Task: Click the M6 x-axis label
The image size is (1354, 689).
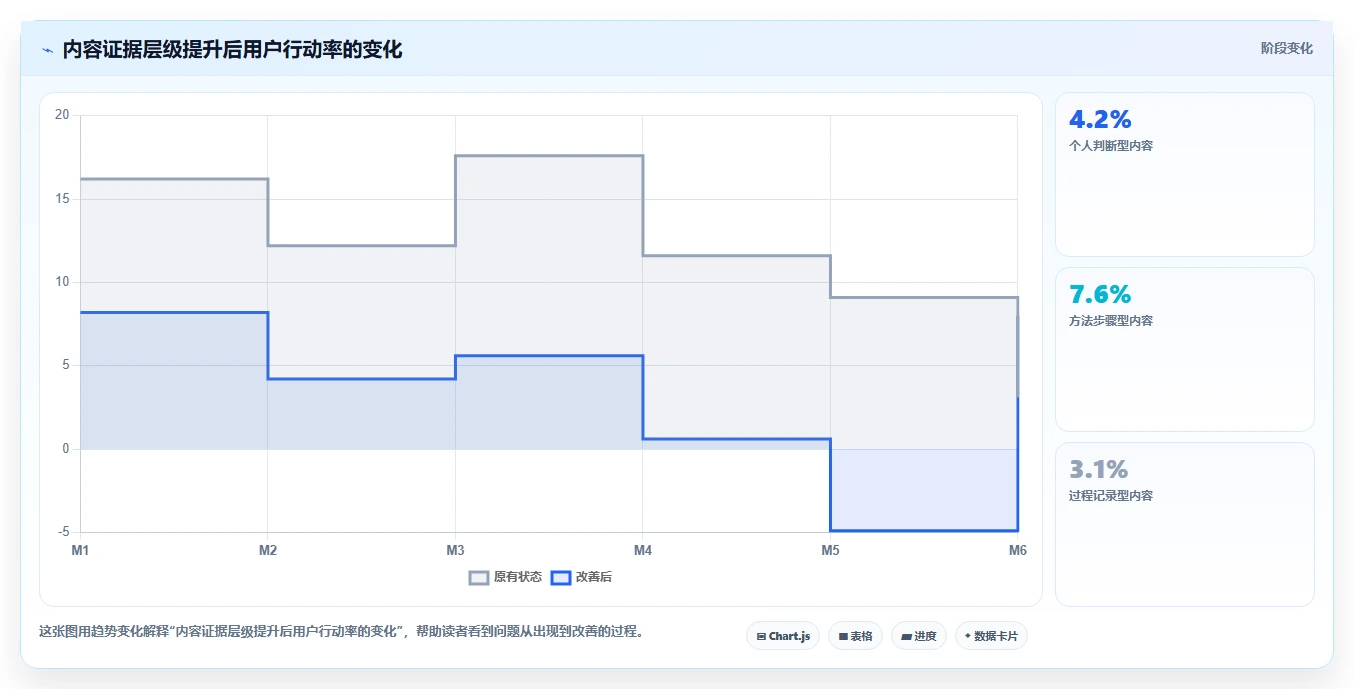Action: [1018, 550]
